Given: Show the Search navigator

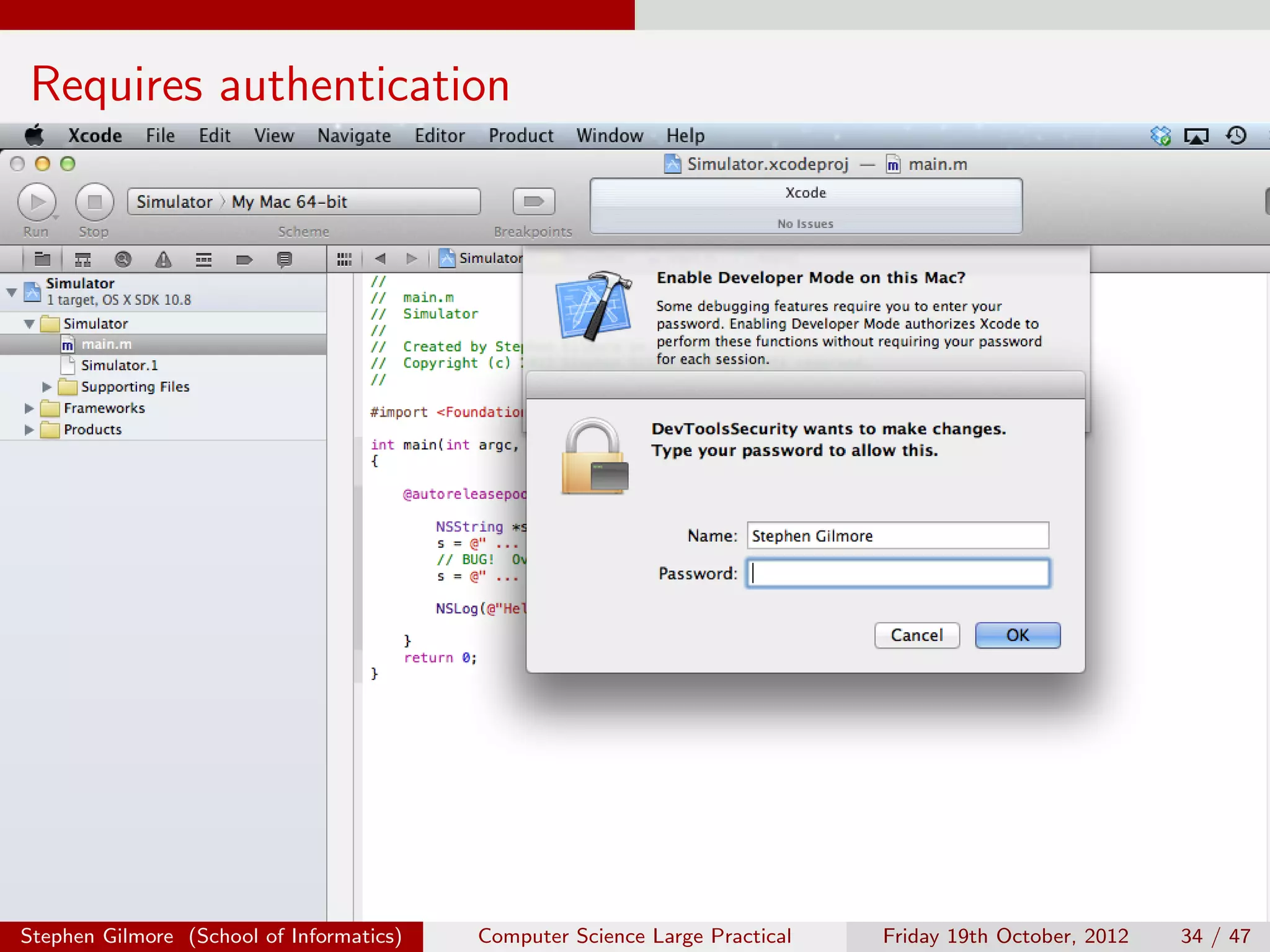Looking at the screenshot, I should pos(123,259).
